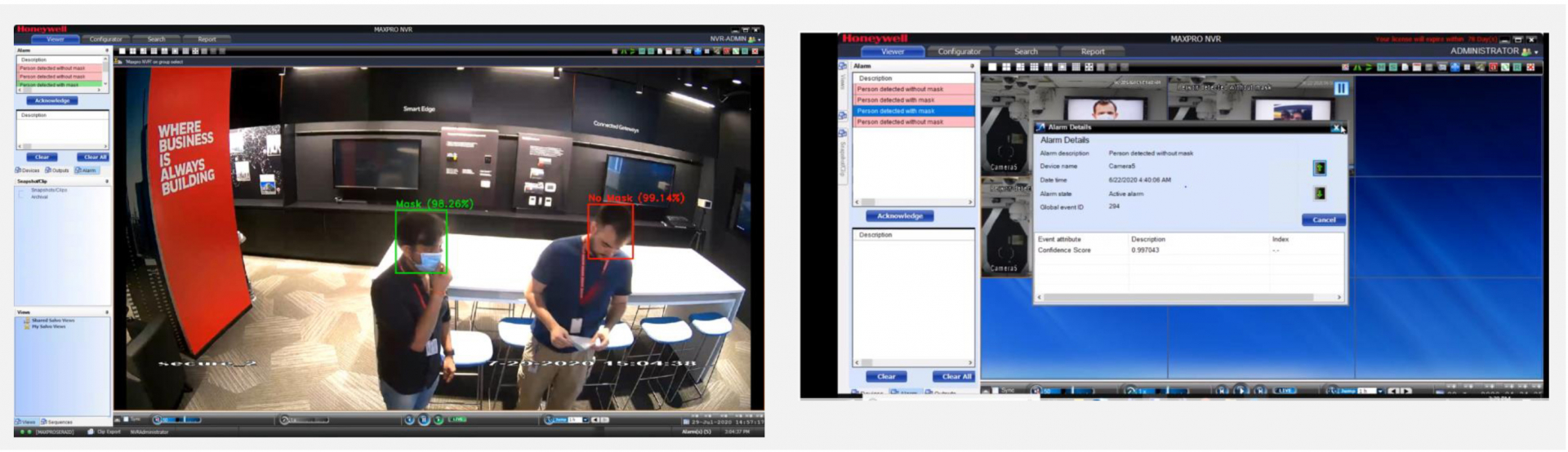
Task: Click the green up arrow in Alarm Details
Action: (1319, 168)
